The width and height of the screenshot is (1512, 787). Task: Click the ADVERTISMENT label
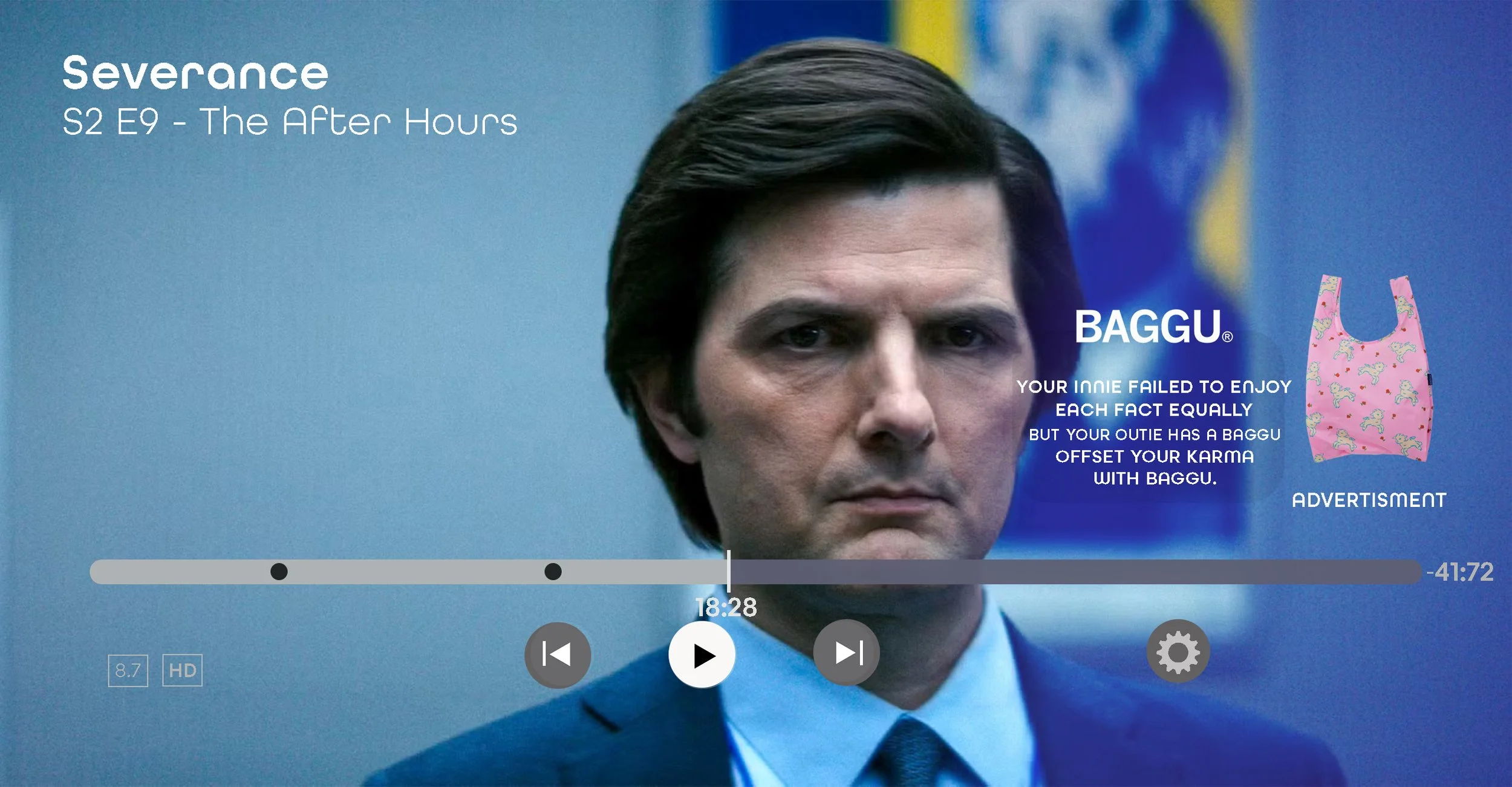tap(1369, 500)
